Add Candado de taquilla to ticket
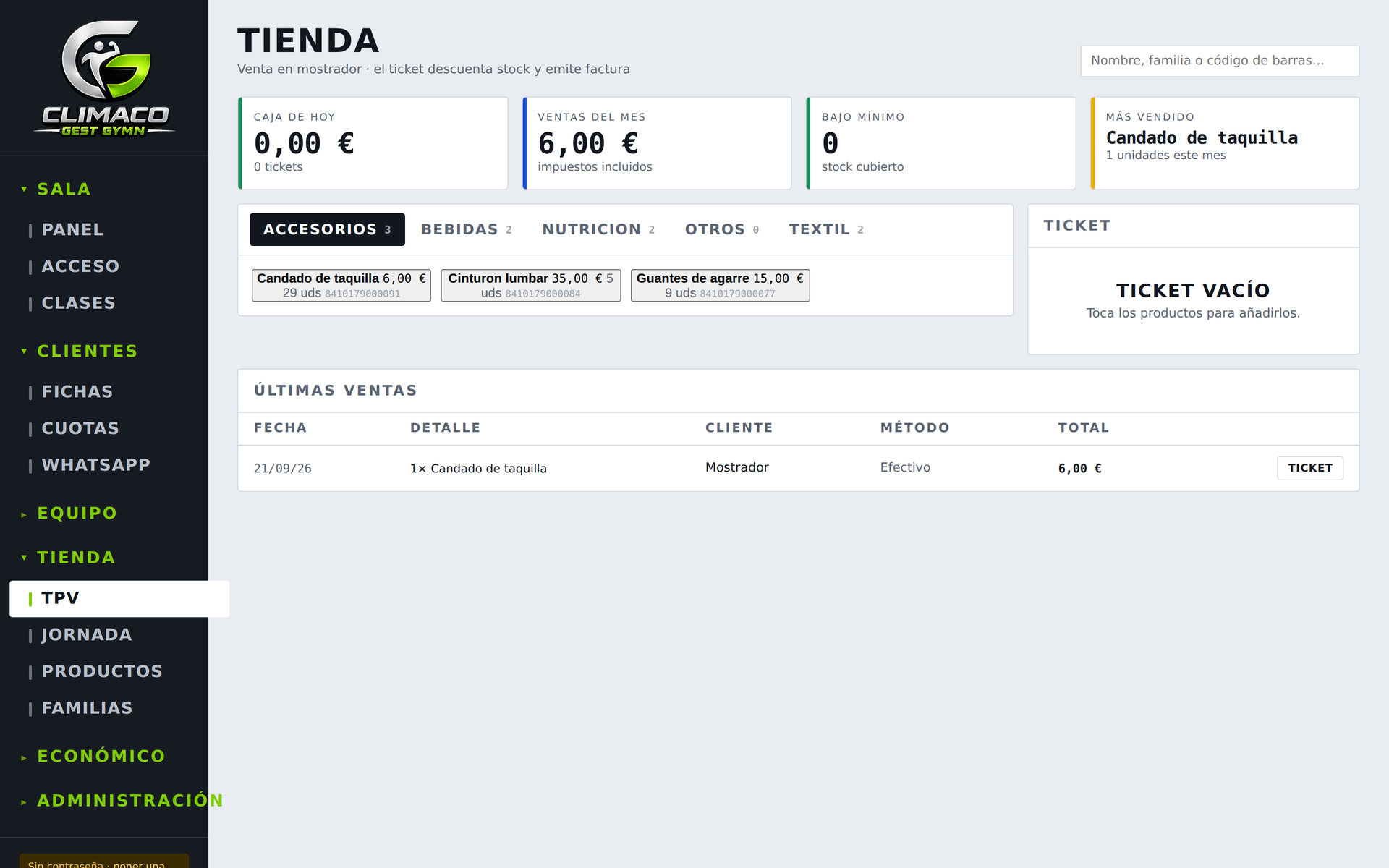Screen dimensions: 1389x868 (341, 286)
